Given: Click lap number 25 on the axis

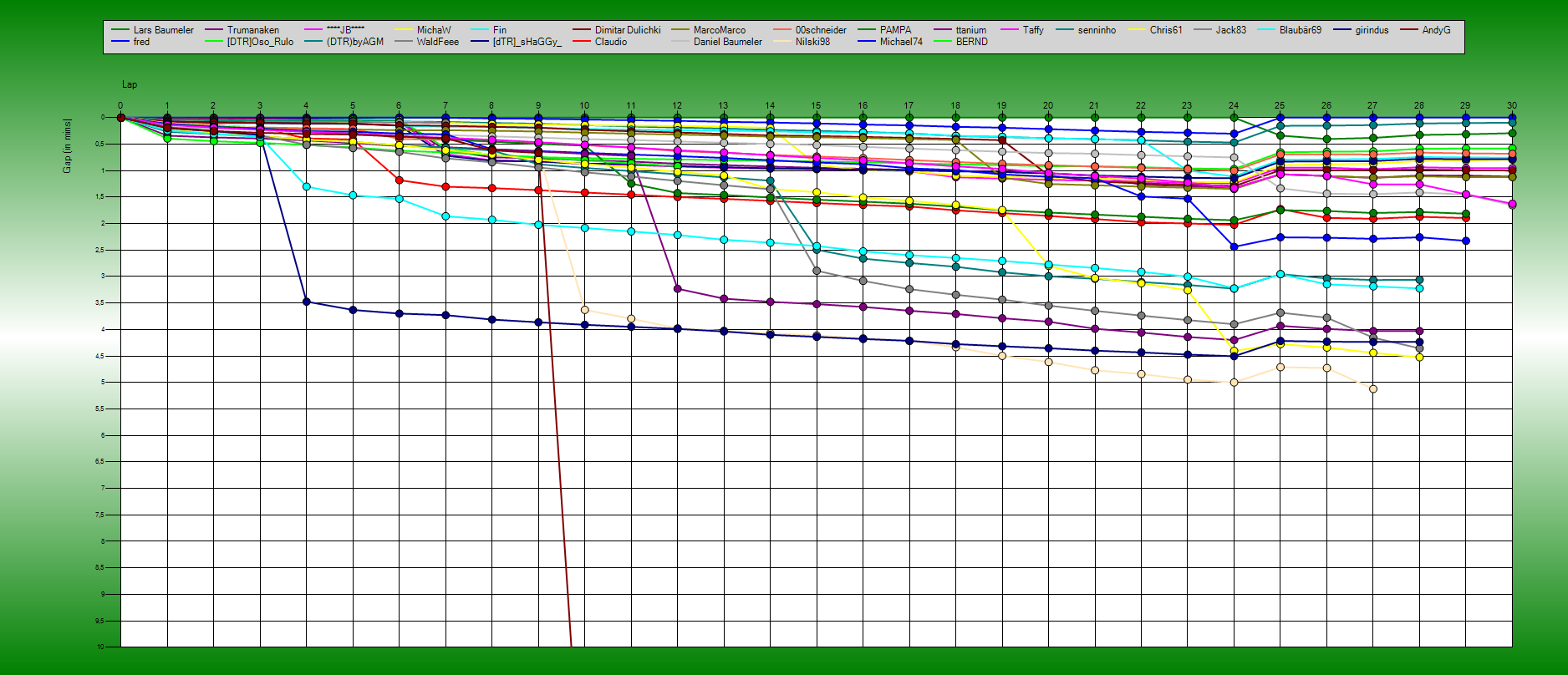Looking at the screenshot, I should point(1280,106).
